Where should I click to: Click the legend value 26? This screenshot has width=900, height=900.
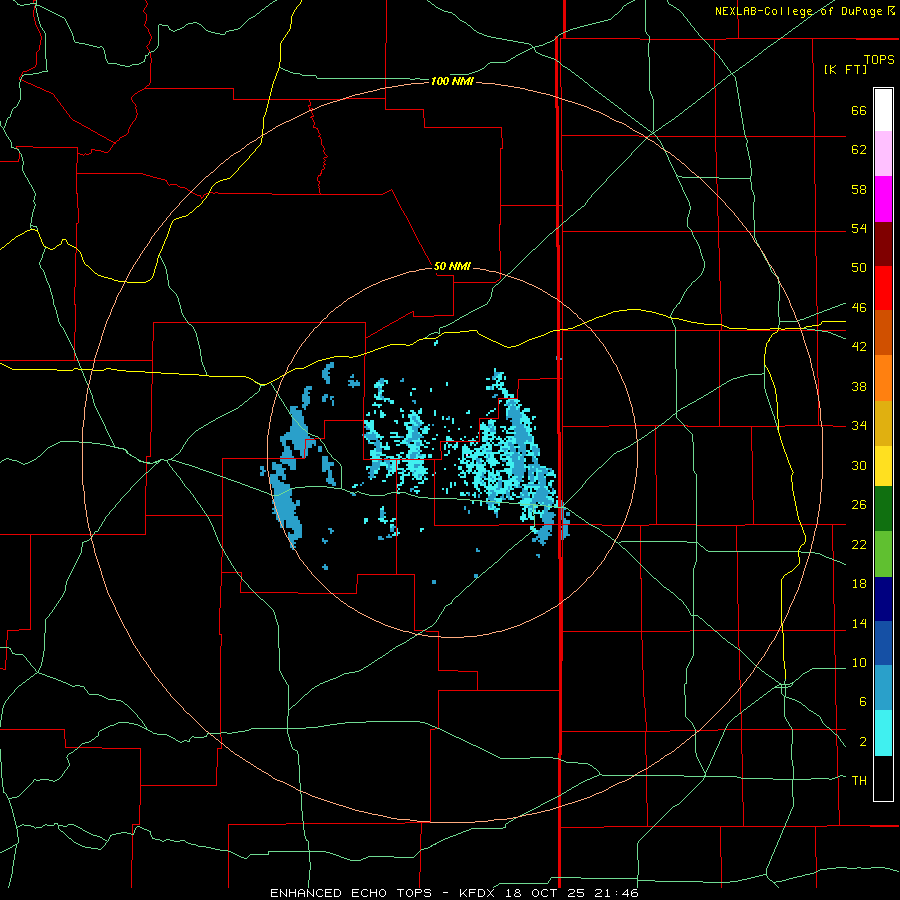pyautogui.click(x=859, y=505)
